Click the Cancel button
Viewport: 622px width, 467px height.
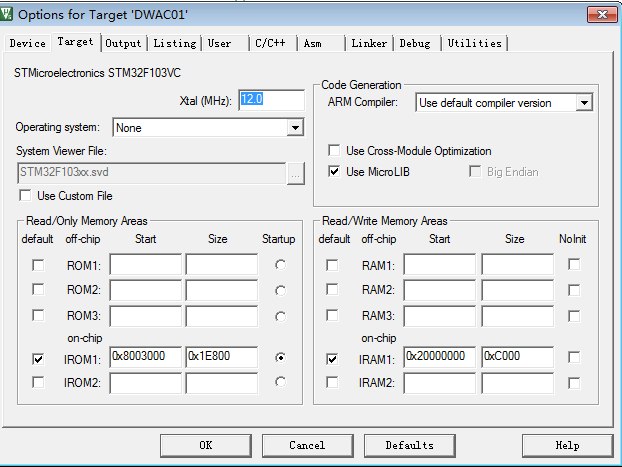(307, 446)
